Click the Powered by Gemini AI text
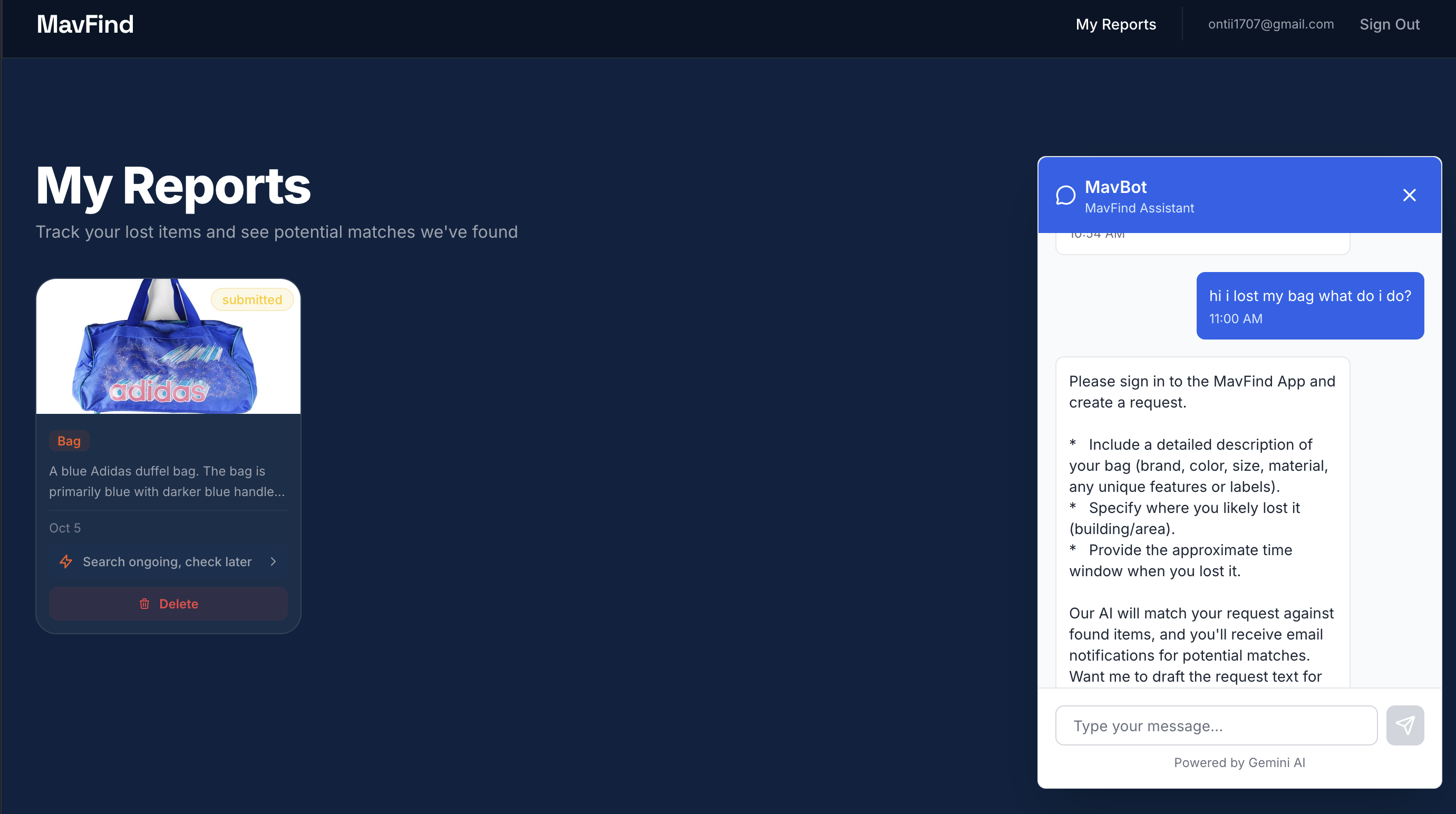Image resolution: width=1456 pixels, height=814 pixels. (x=1239, y=762)
